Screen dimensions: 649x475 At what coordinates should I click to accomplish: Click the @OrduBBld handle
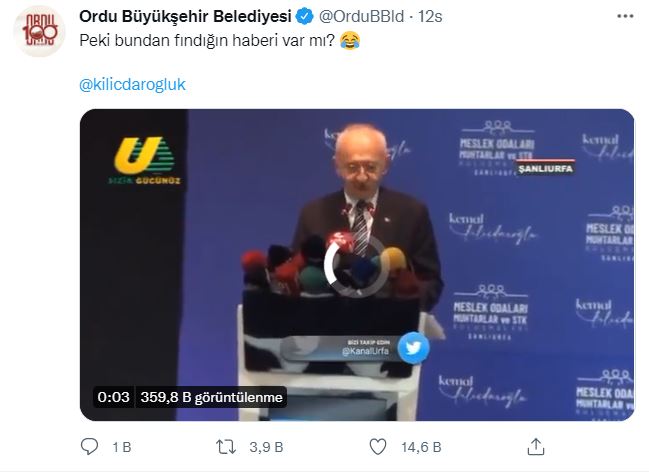coord(361,17)
